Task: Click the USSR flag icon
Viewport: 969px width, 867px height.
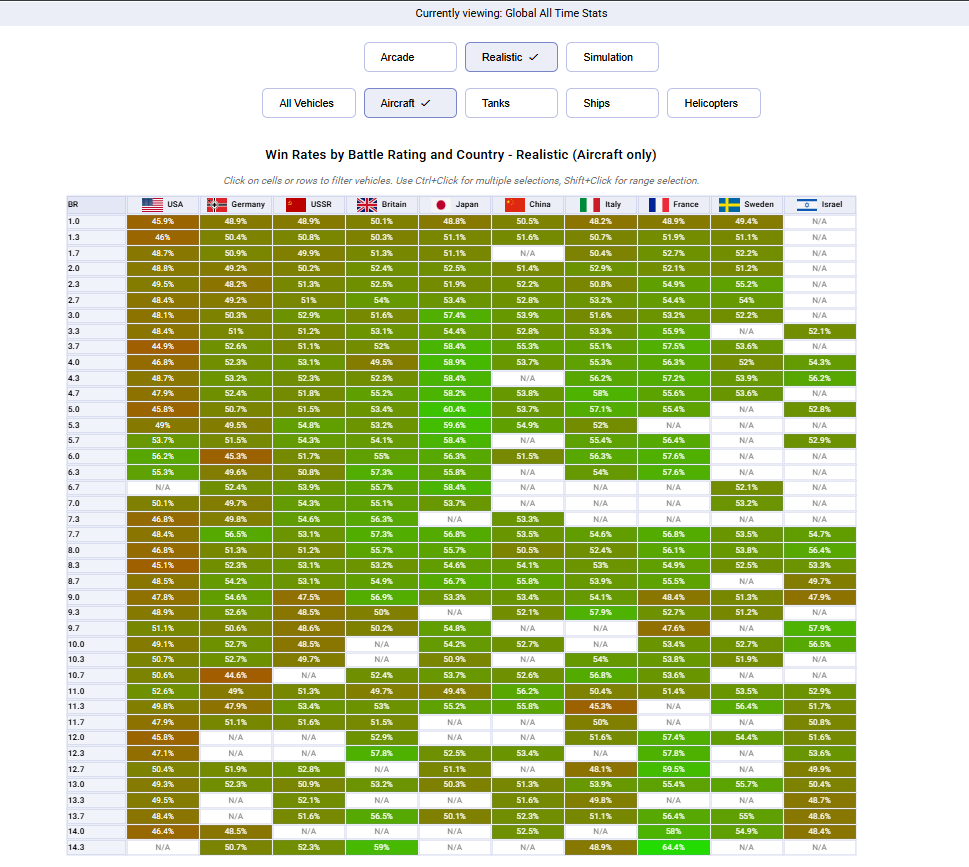Action: point(296,204)
